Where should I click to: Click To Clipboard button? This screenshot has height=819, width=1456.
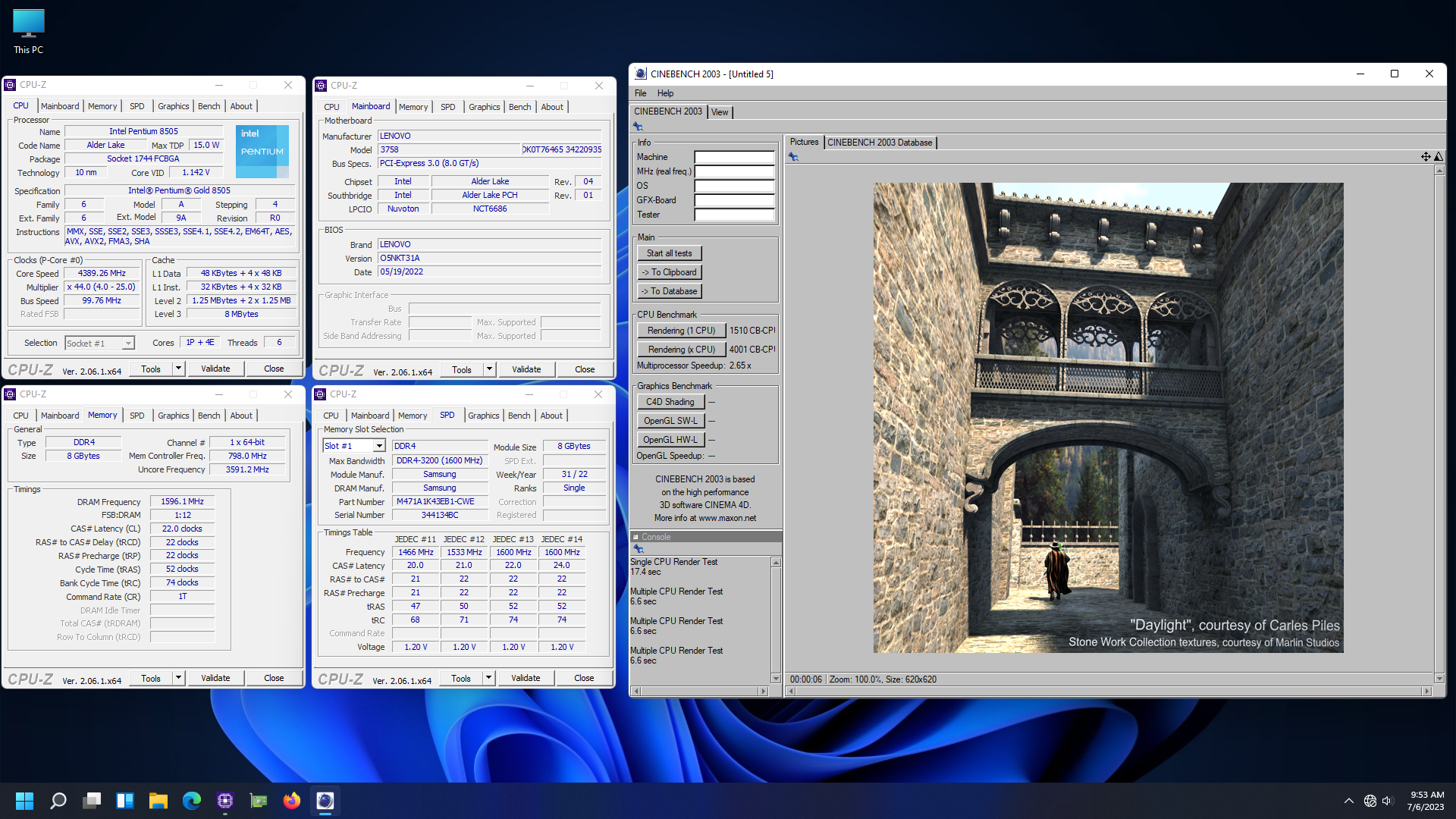(669, 272)
